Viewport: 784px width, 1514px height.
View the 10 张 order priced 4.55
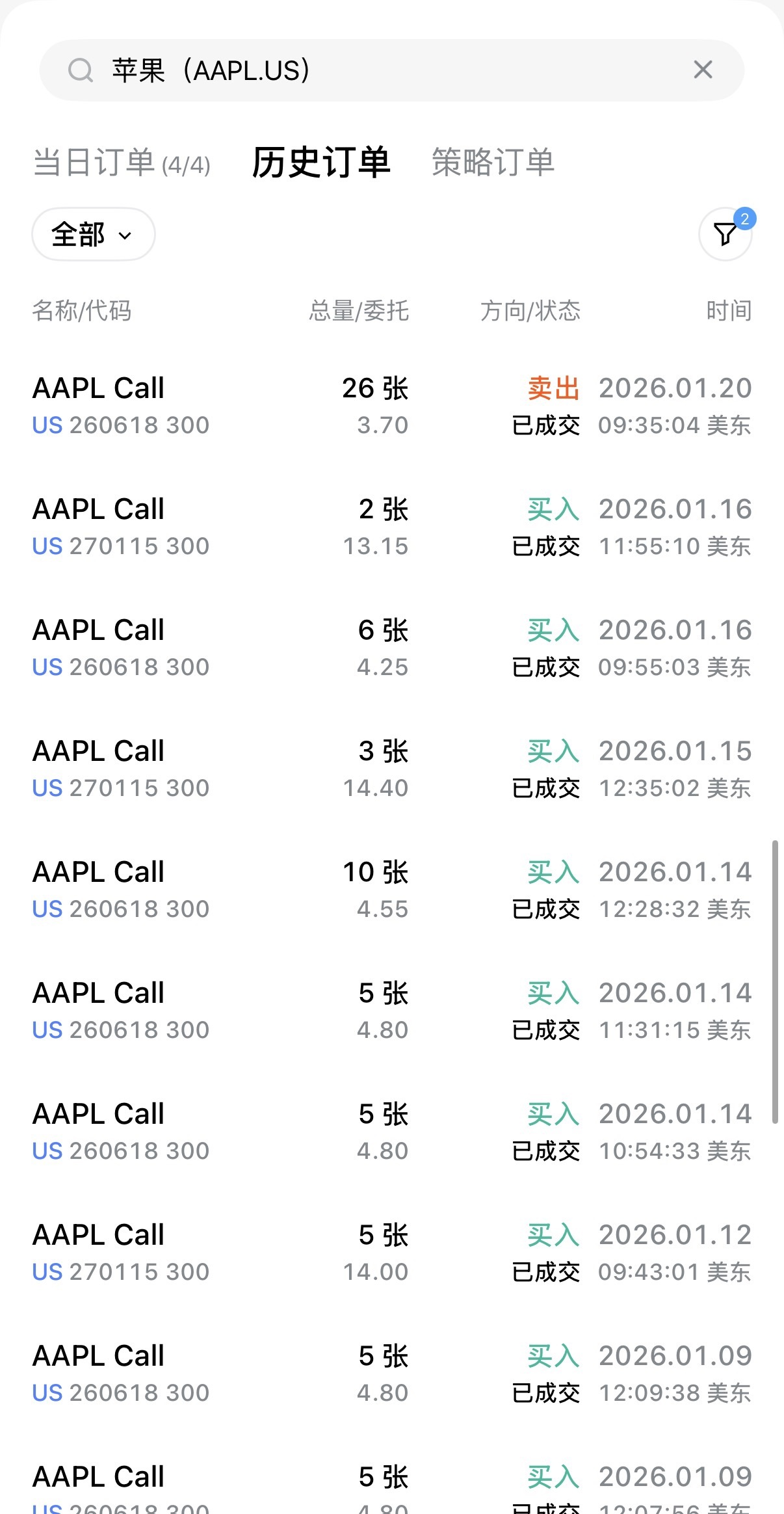click(391, 890)
